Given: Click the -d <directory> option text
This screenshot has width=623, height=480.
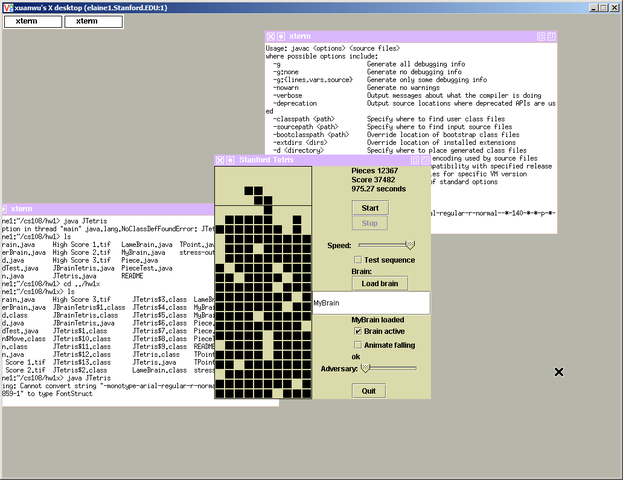Looking at the screenshot, I should pos(298,151).
